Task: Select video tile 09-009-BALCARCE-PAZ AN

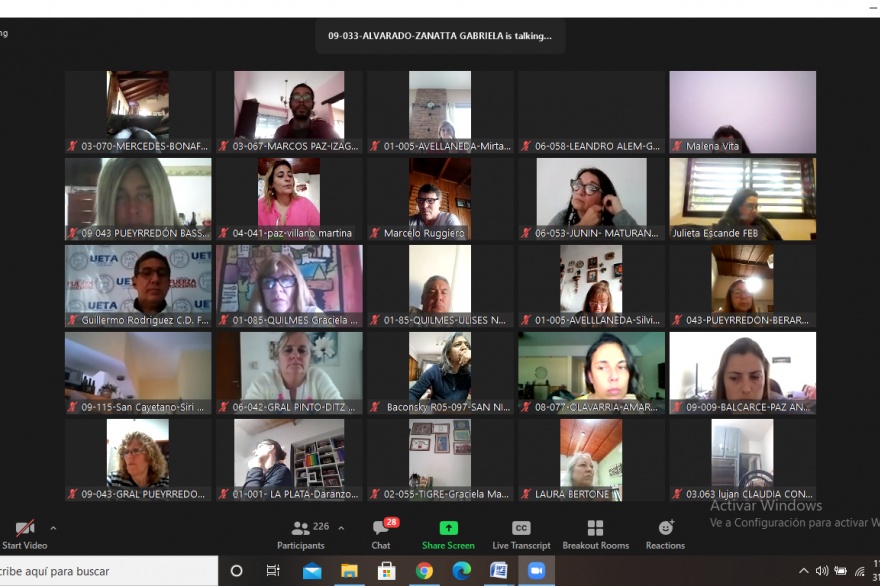Action: click(742, 373)
